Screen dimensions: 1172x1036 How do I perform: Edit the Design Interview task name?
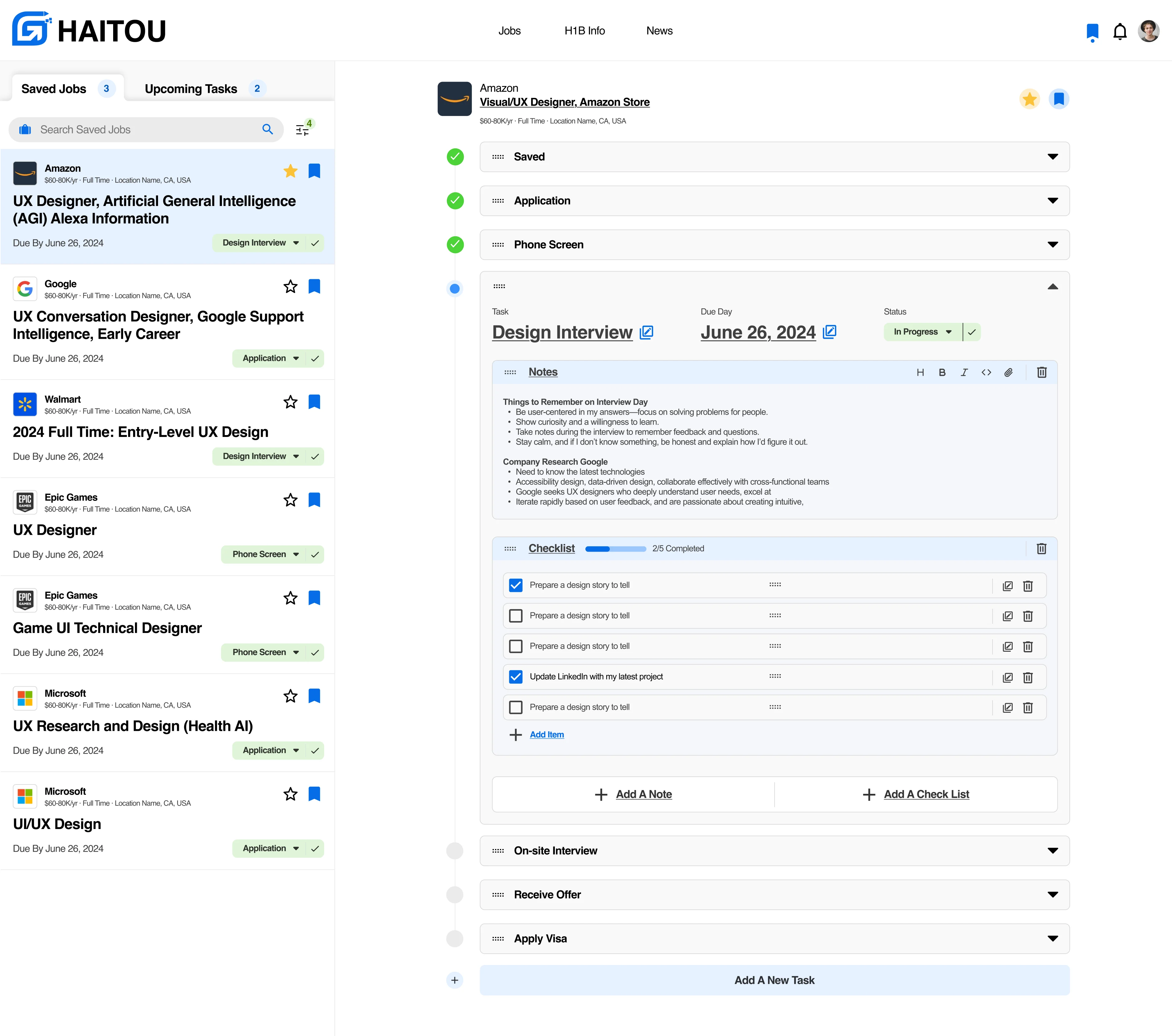[x=647, y=333]
